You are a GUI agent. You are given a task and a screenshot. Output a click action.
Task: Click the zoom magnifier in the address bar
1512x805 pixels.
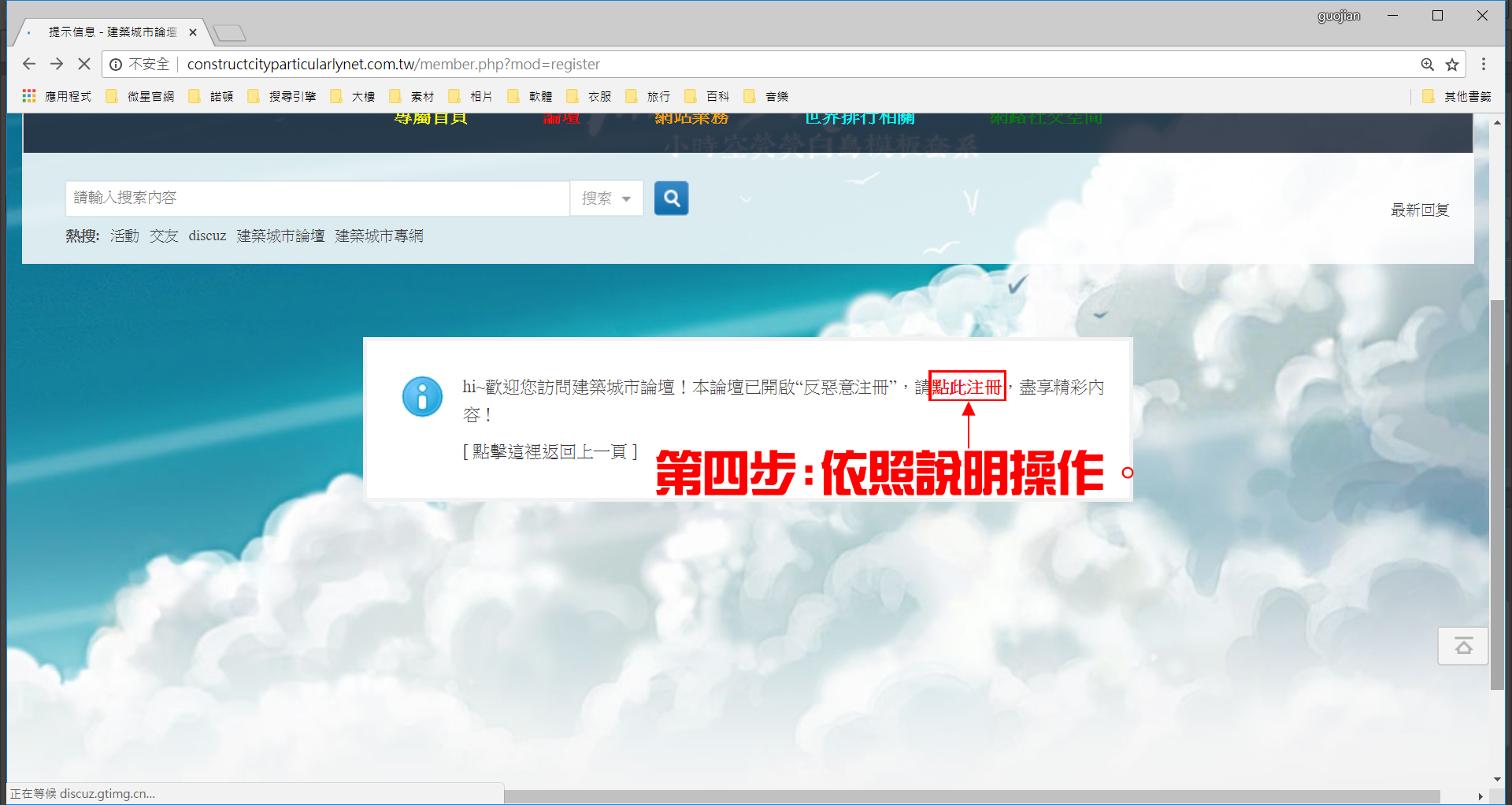click(1427, 65)
